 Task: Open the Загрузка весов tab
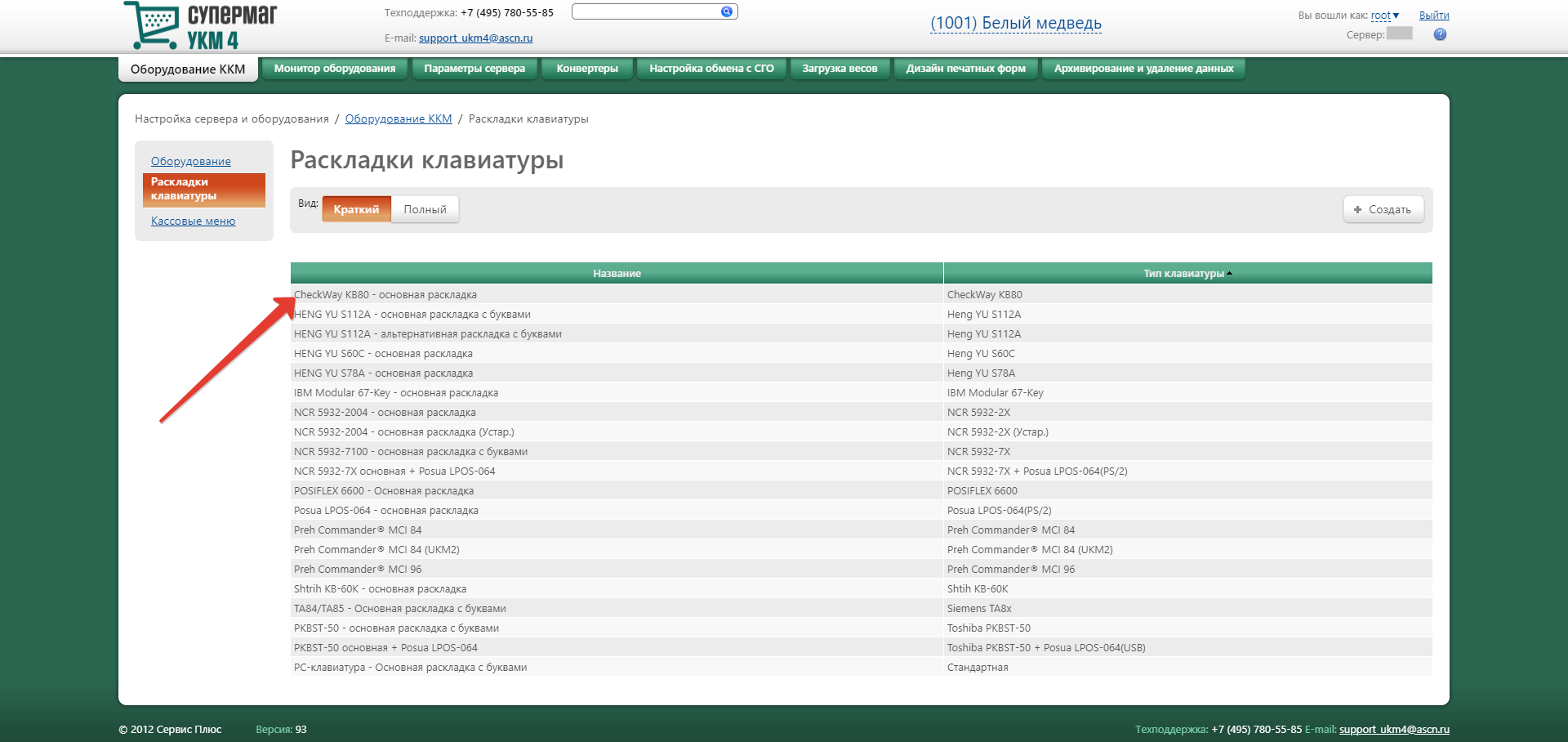(840, 69)
